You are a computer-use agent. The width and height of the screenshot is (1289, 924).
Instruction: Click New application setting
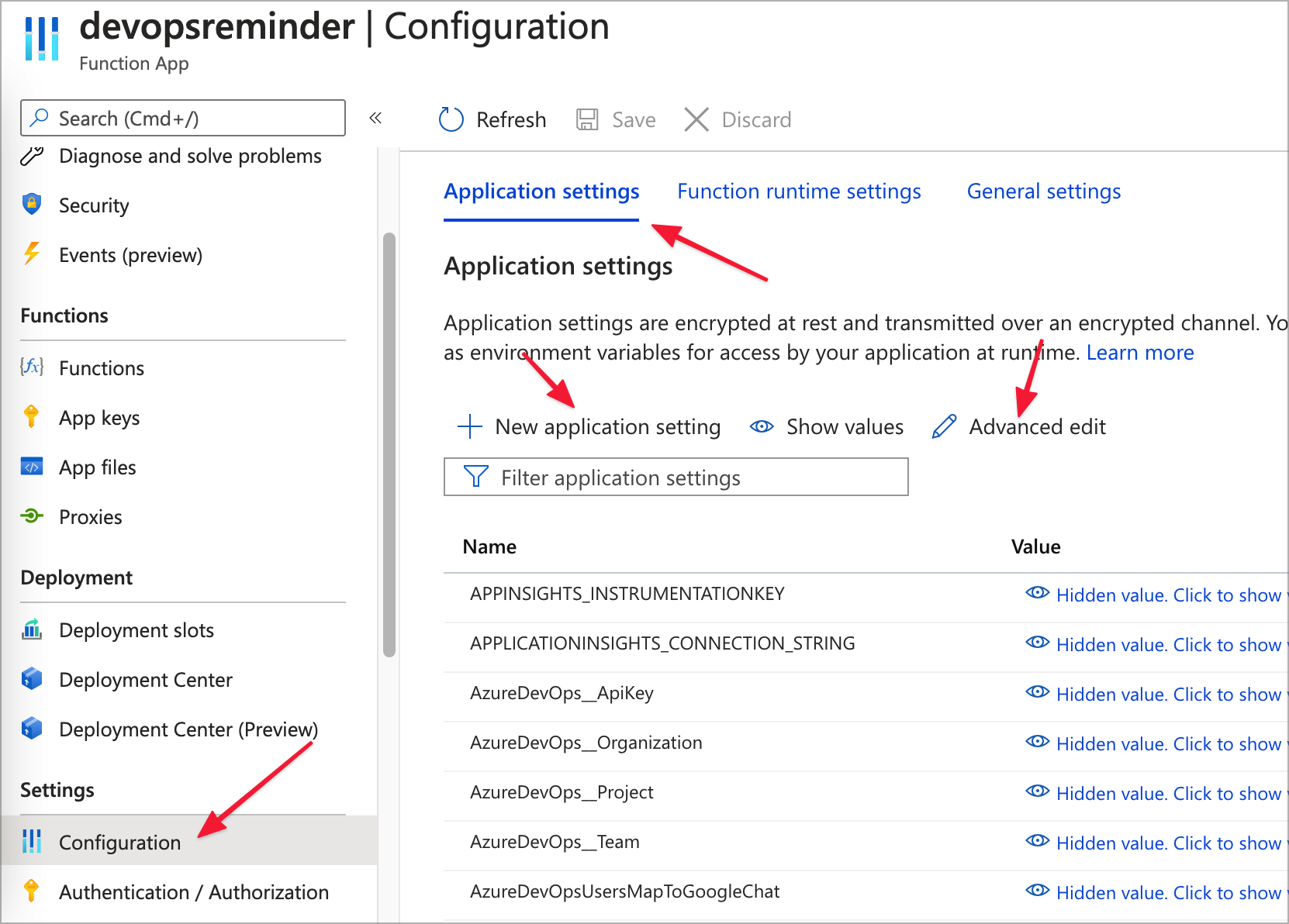(x=607, y=427)
